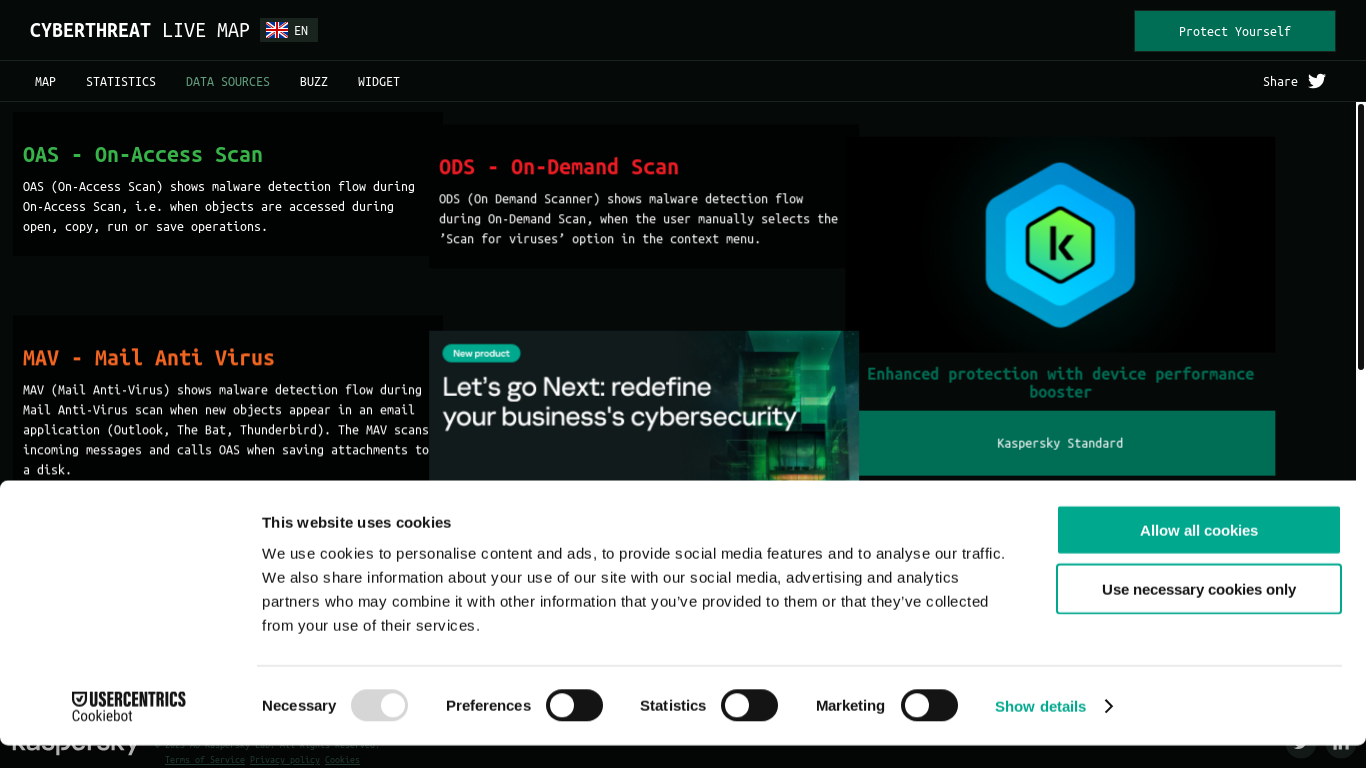This screenshot has height=768, width=1366.
Task: Open the MAP navigation tab
Action: click(45, 82)
